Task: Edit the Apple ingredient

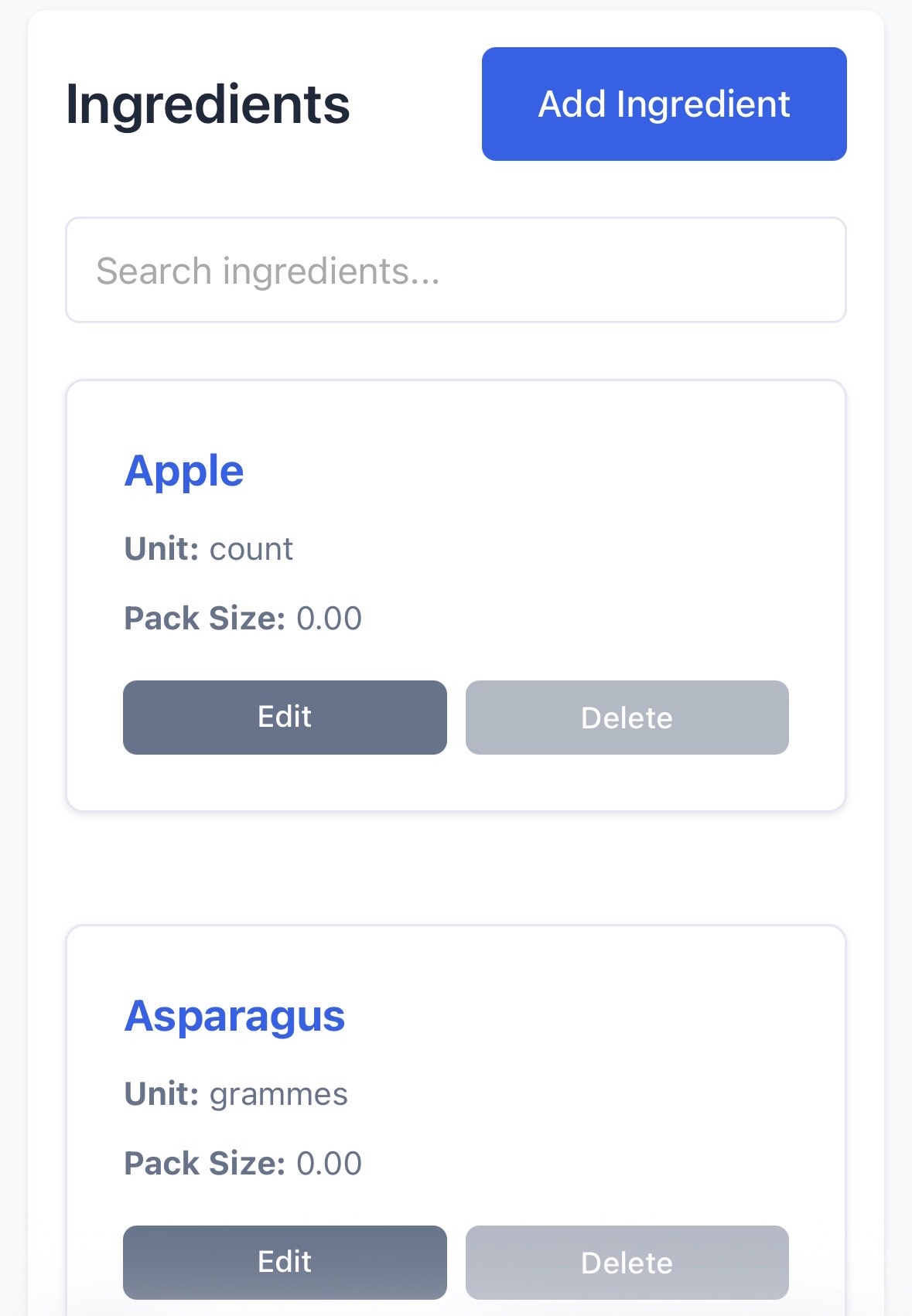Action: [x=285, y=718]
